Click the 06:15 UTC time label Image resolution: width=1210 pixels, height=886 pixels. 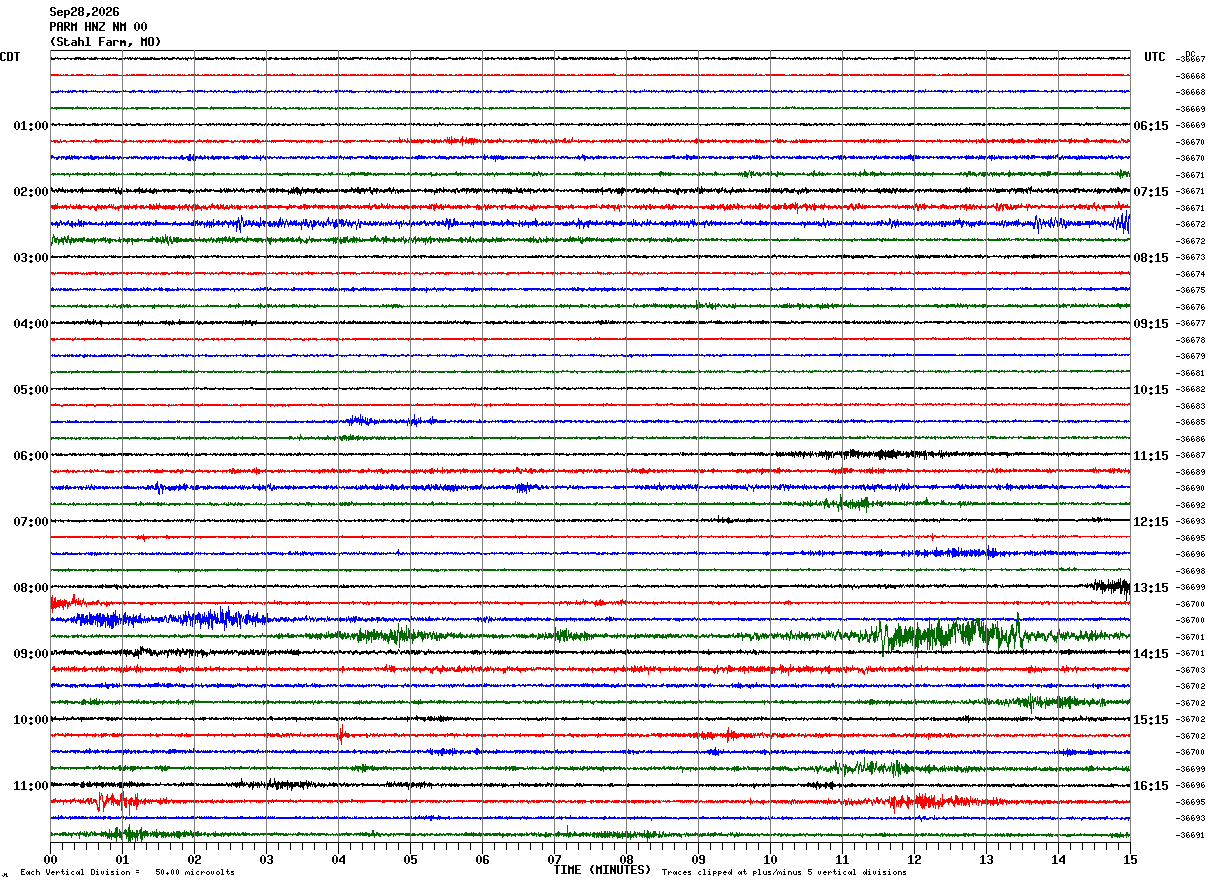pyautogui.click(x=1150, y=126)
